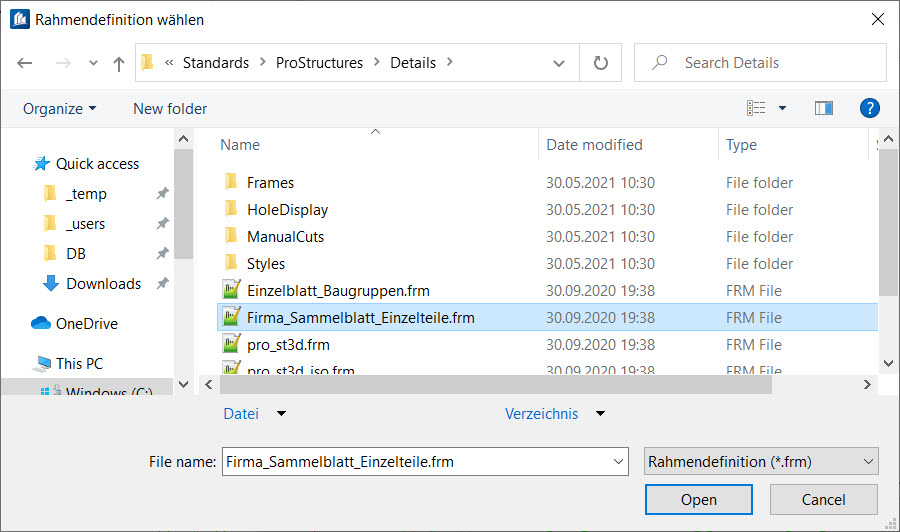Sort by the Type column header
Image resolution: width=900 pixels, height=532 pixels.
741,145
